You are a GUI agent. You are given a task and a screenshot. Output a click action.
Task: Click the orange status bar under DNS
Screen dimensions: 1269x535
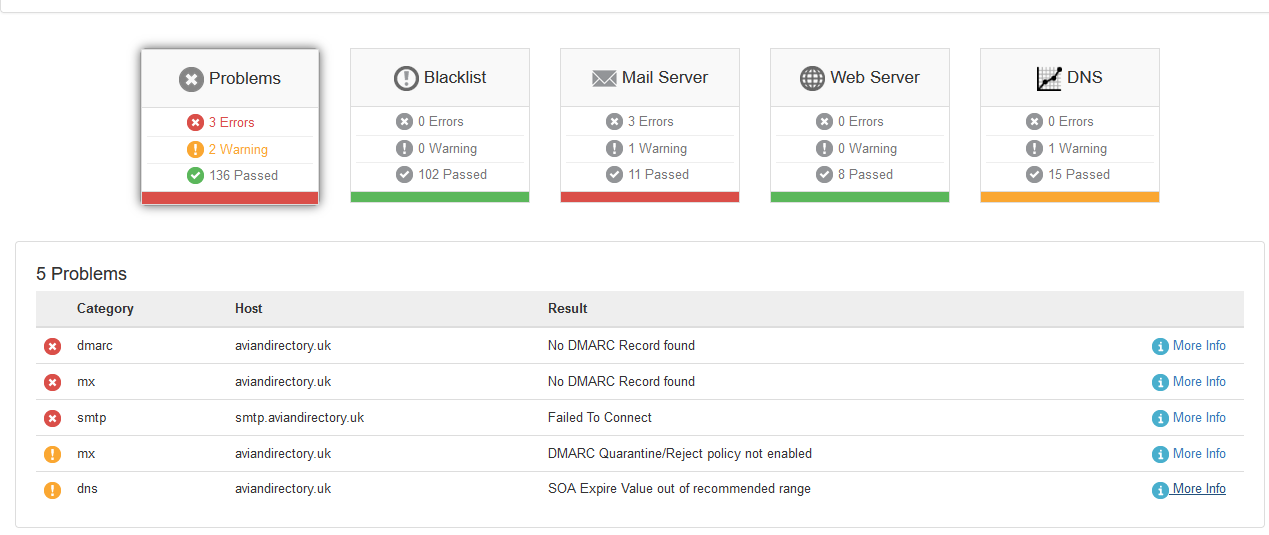[x=1070, y=197]
